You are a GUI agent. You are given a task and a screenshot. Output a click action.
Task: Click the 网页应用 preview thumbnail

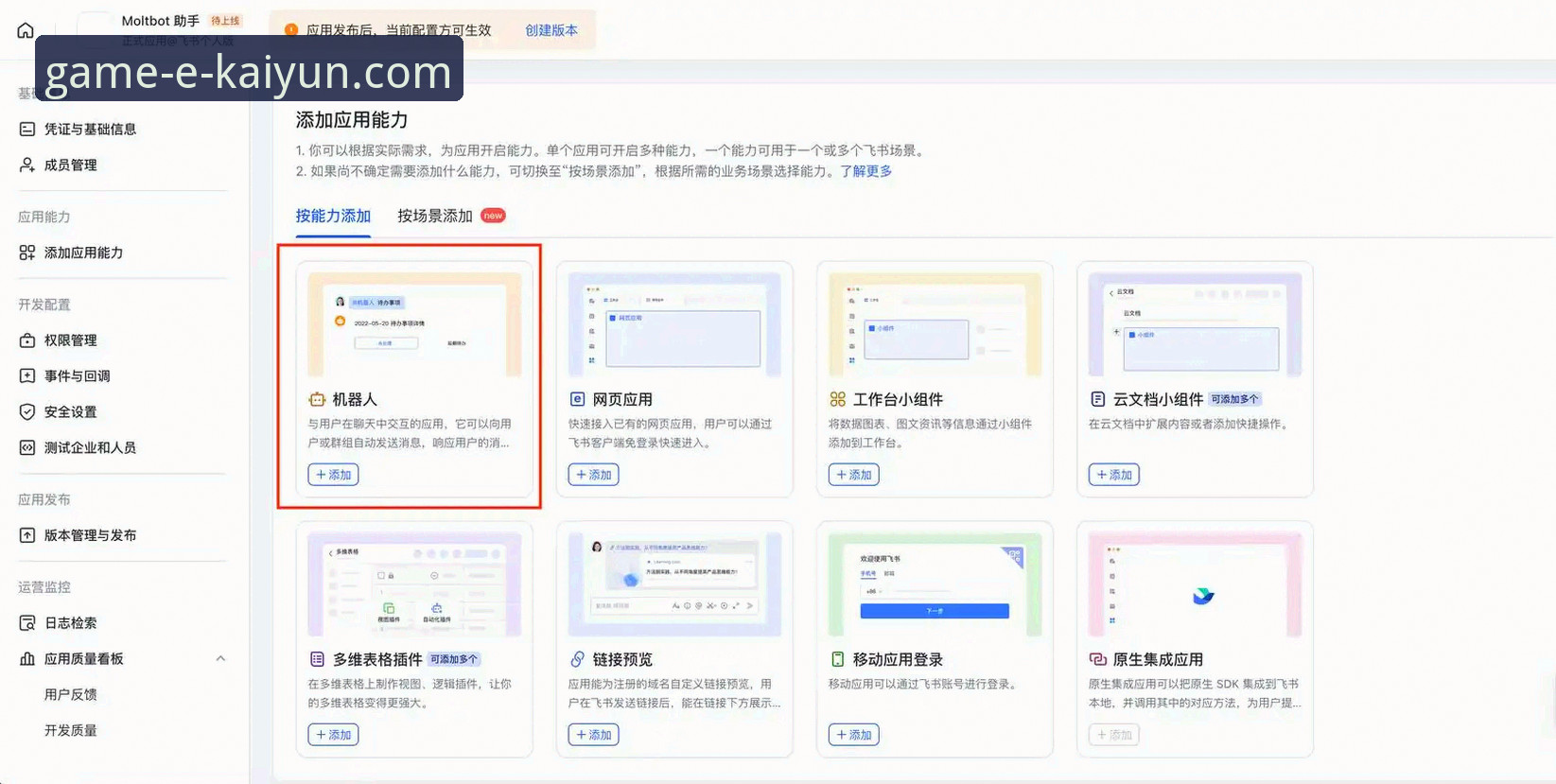pyautogui.click(x=674, y=324)
